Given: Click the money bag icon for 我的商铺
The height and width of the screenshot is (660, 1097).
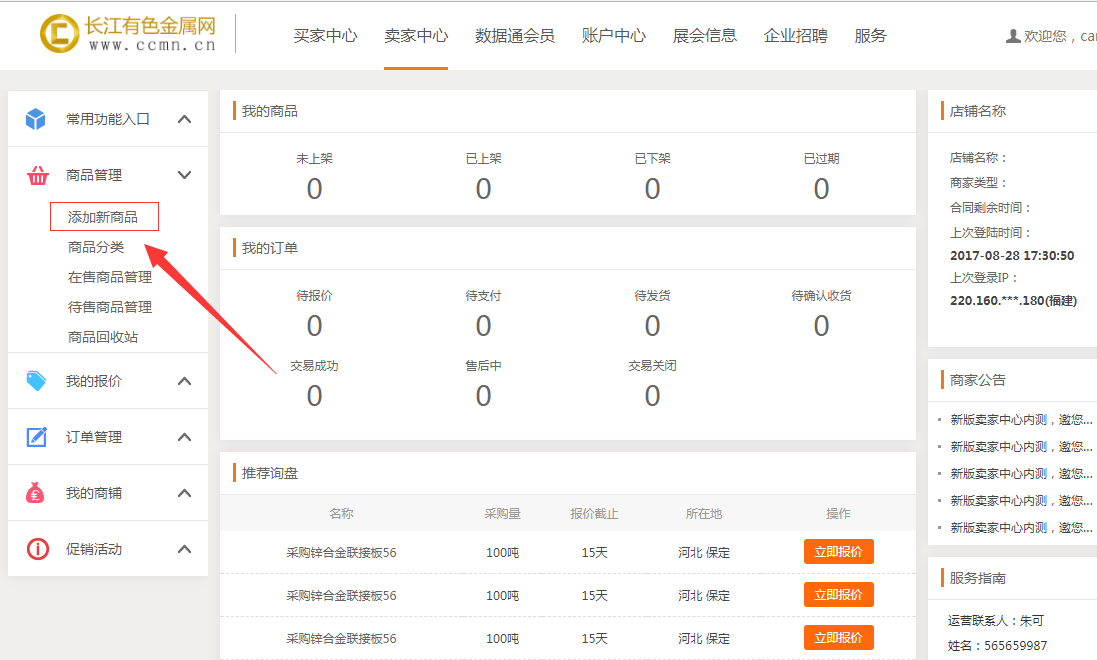Looking at the screenshot, I should pyautogui.click(x=36, y=493).
